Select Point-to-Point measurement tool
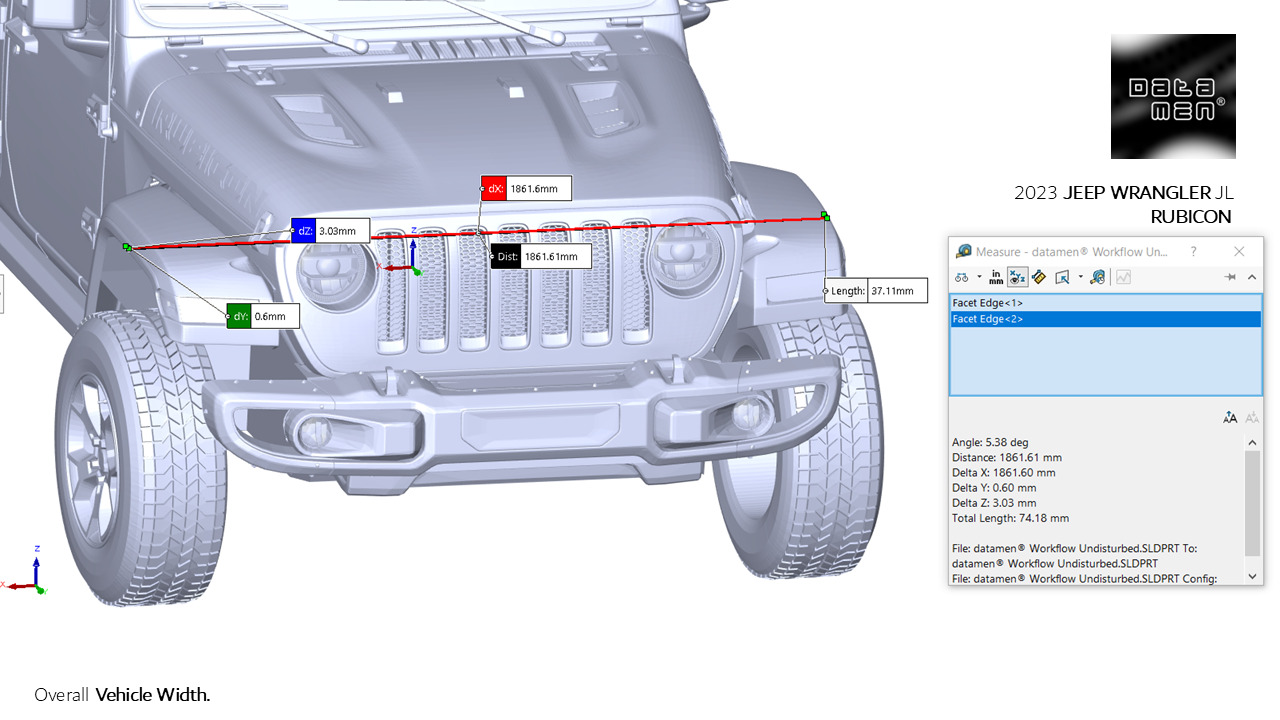Screen dimensions: 1280x720 pyautogui.click(x=1039, y=277)
